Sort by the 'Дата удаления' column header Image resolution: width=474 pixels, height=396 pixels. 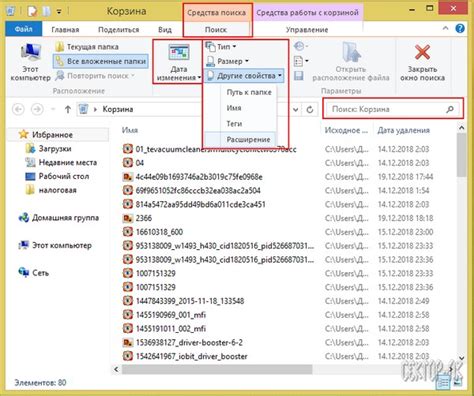coord(403,130)
